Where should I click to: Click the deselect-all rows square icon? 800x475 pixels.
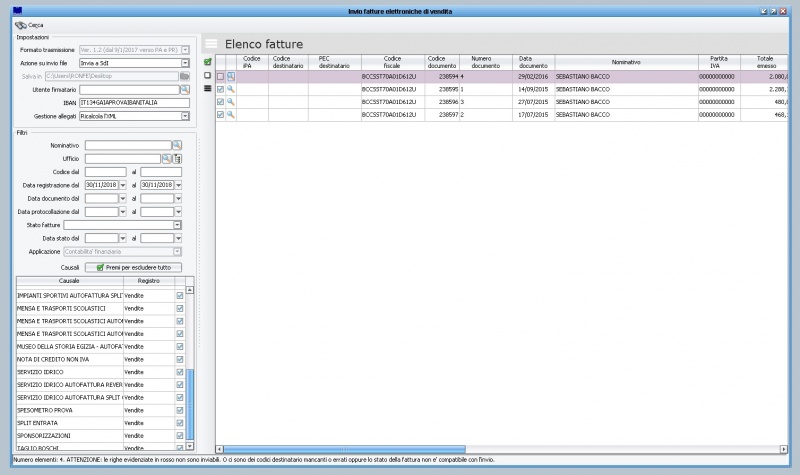pos(207,75)
